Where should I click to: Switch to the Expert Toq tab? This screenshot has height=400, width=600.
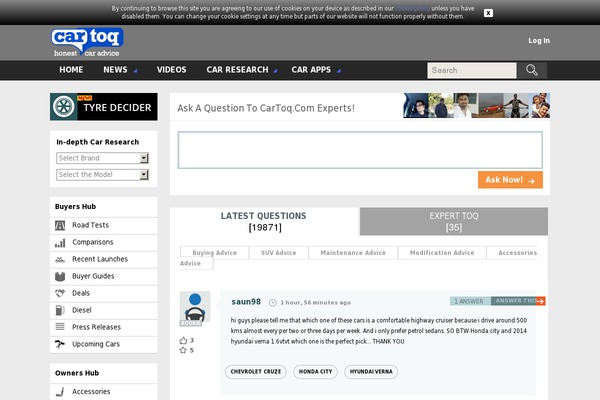click(454, 222)
